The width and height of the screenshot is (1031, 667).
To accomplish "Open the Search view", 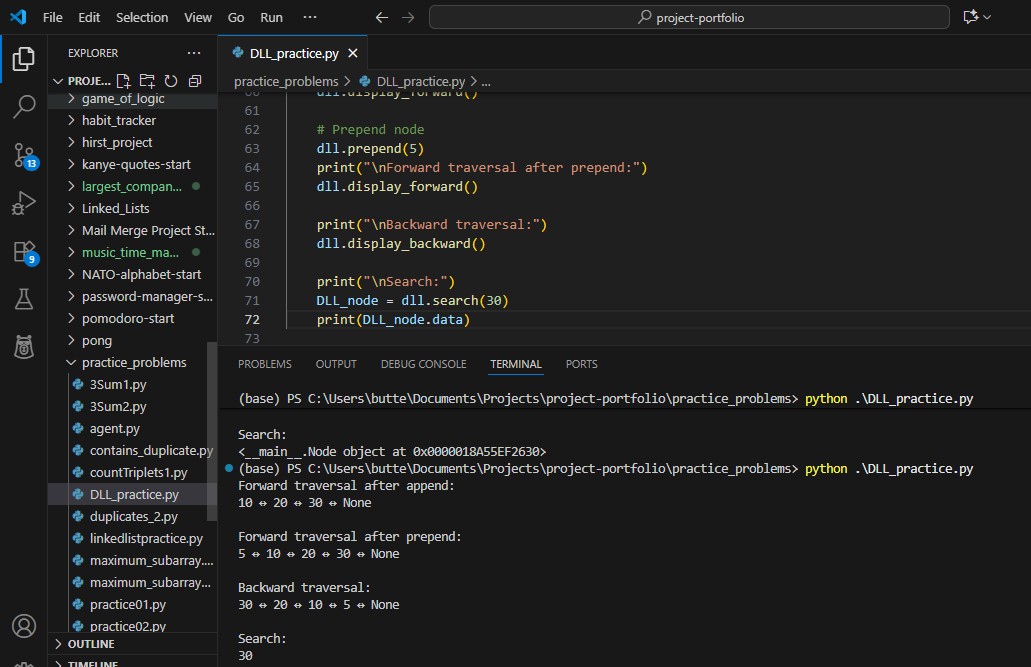I will pos(24,105).
